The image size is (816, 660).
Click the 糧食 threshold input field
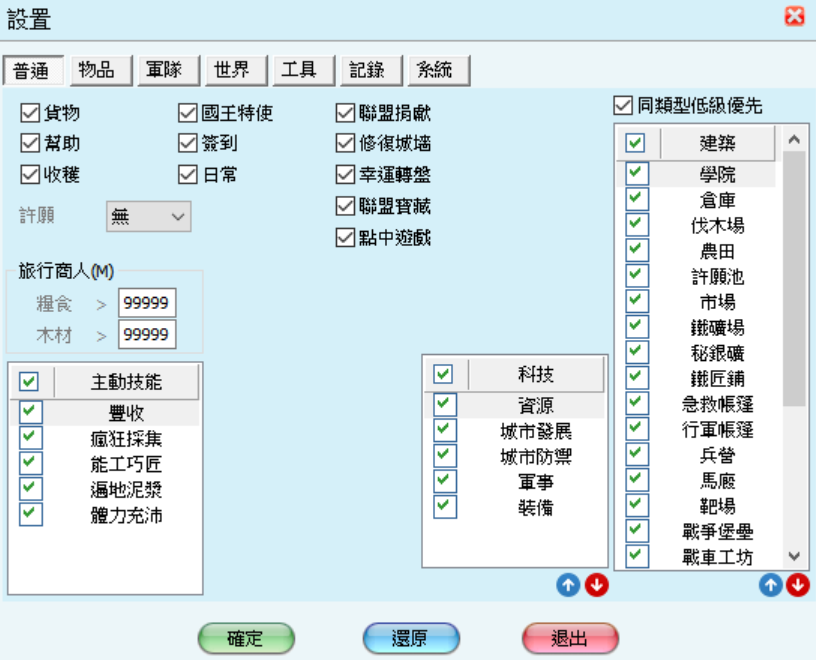147,302
